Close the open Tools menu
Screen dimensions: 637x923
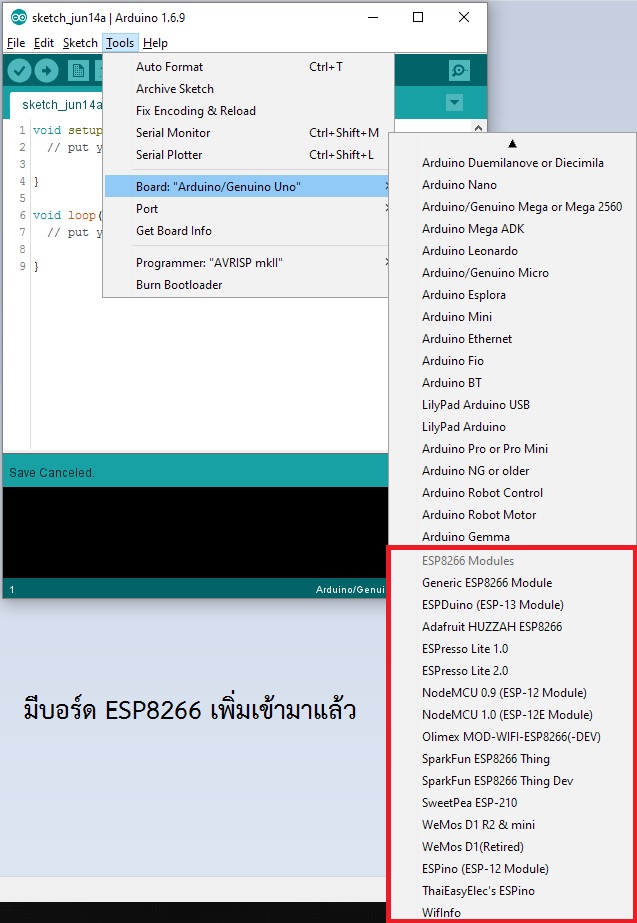point(120,43)
